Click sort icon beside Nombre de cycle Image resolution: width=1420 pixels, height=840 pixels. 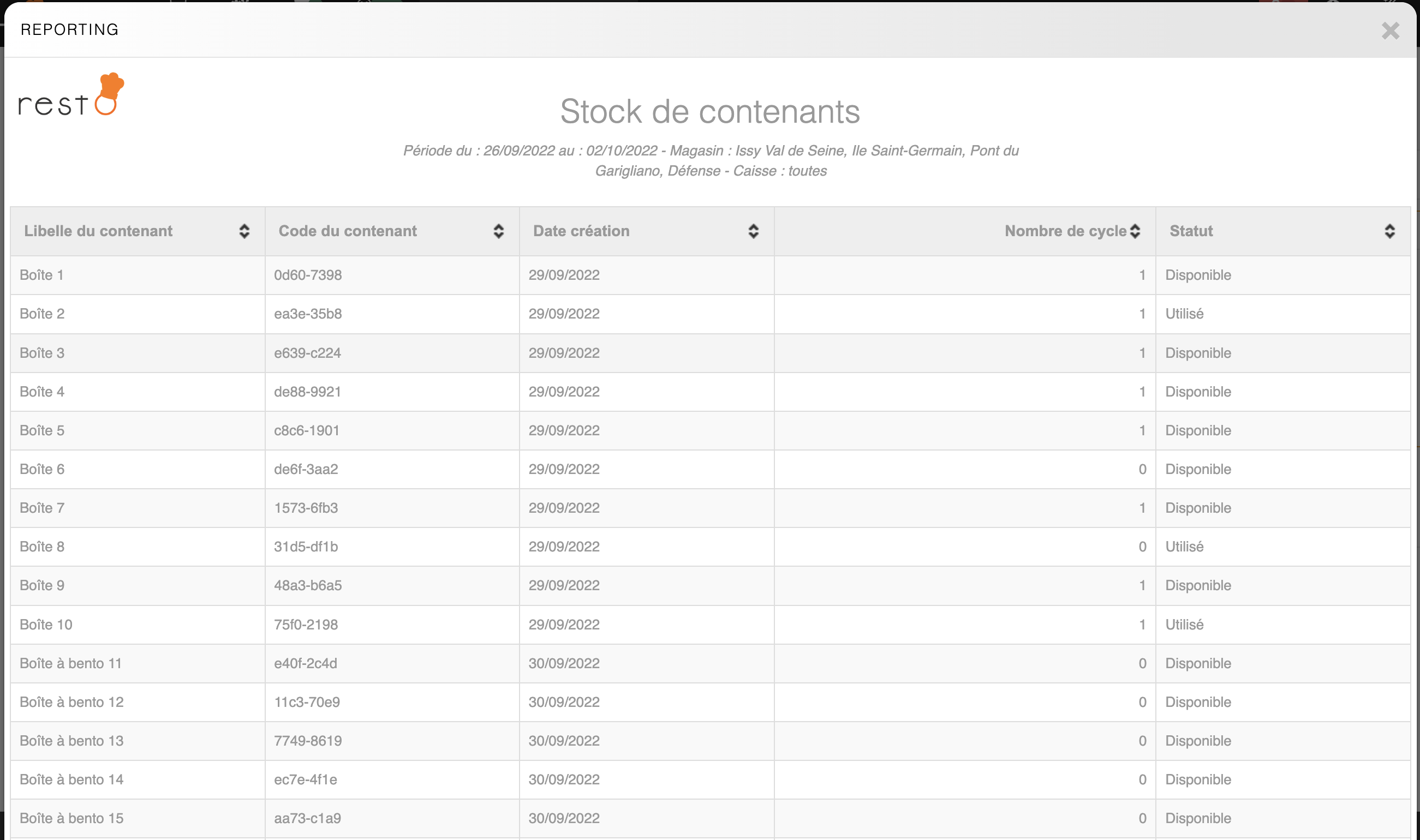pos(1135,231)
